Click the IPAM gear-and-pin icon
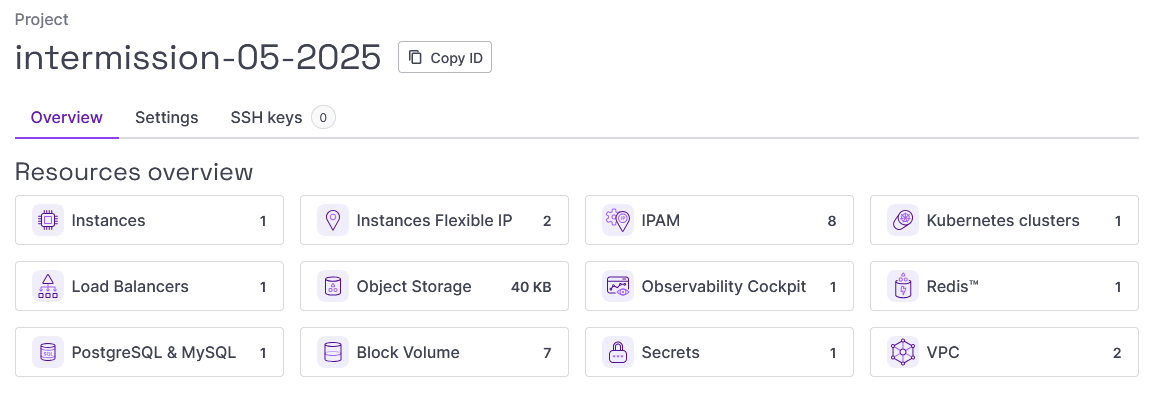This screenshot has height=404, width=1166. click(x=618, y=220)
